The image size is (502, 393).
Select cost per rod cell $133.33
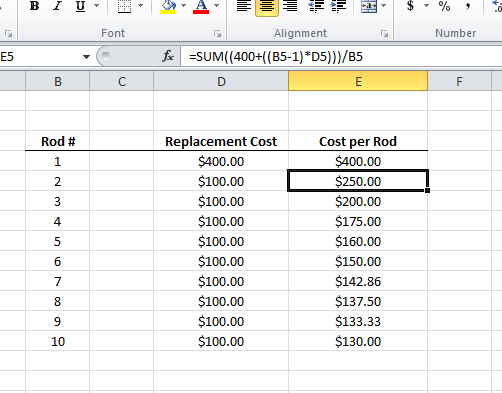pyautogui.click(x=358, y=321)
